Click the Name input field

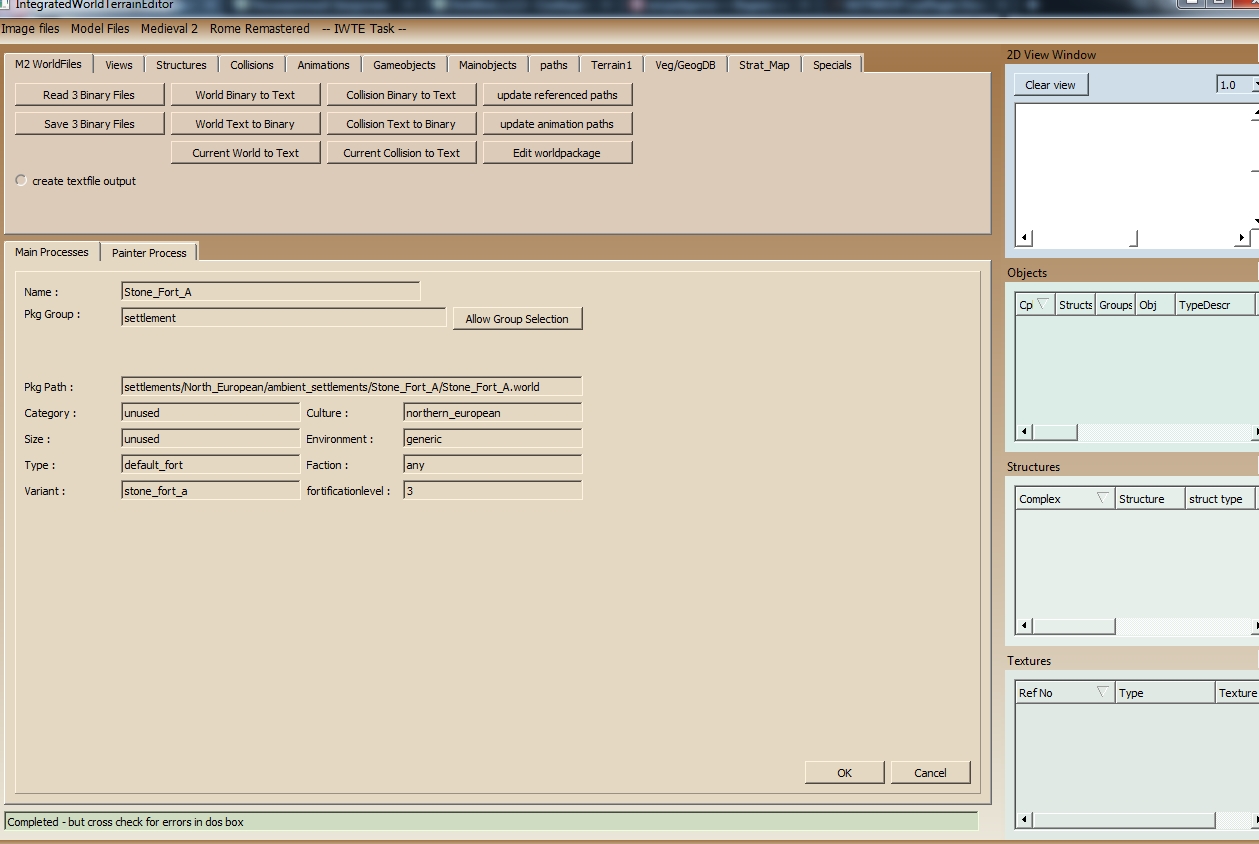click(x=270, y=292)
